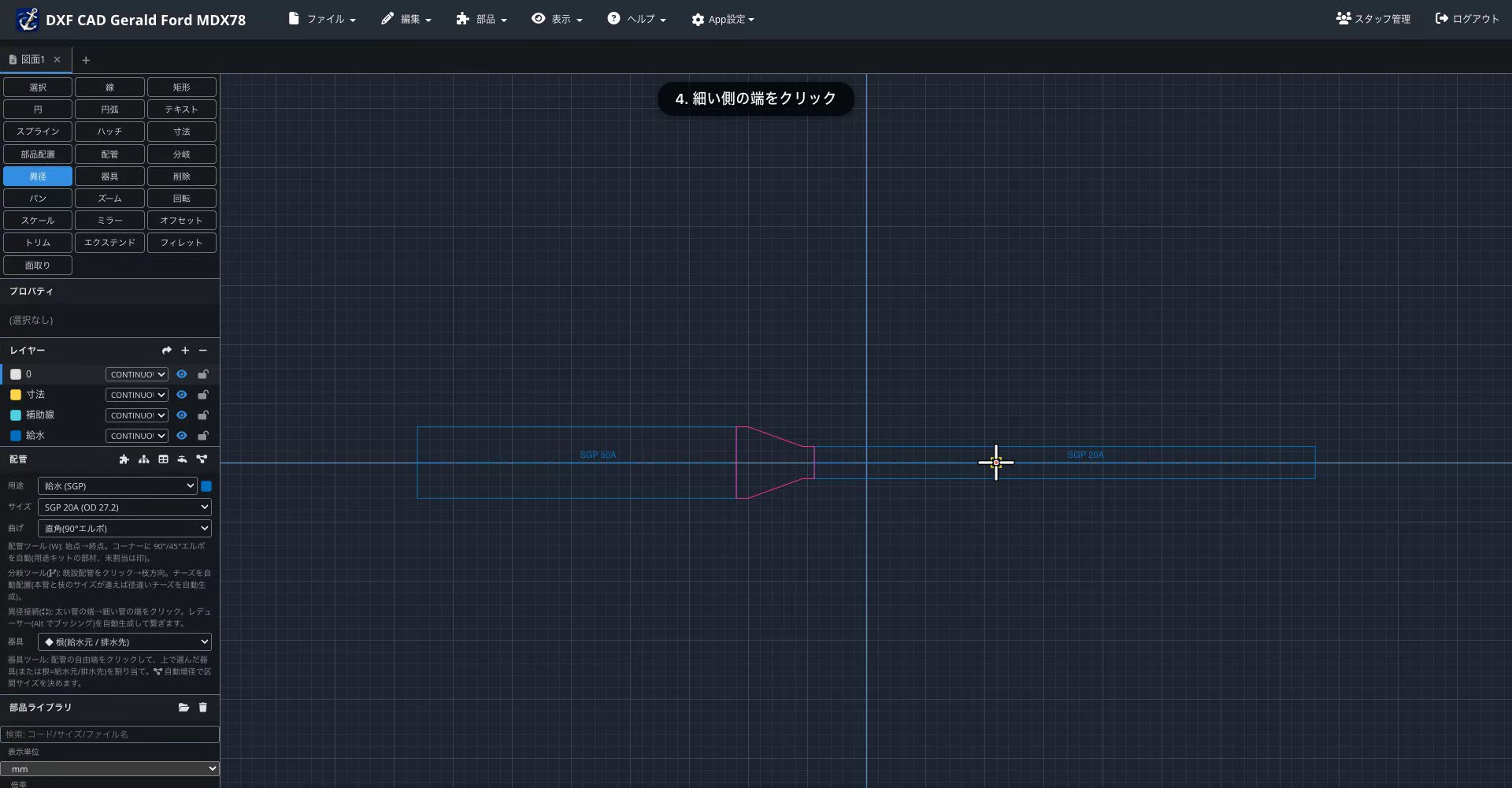Click the table icon in the 配管 header
1512x788 pixels.
click(x=163, y=459)
